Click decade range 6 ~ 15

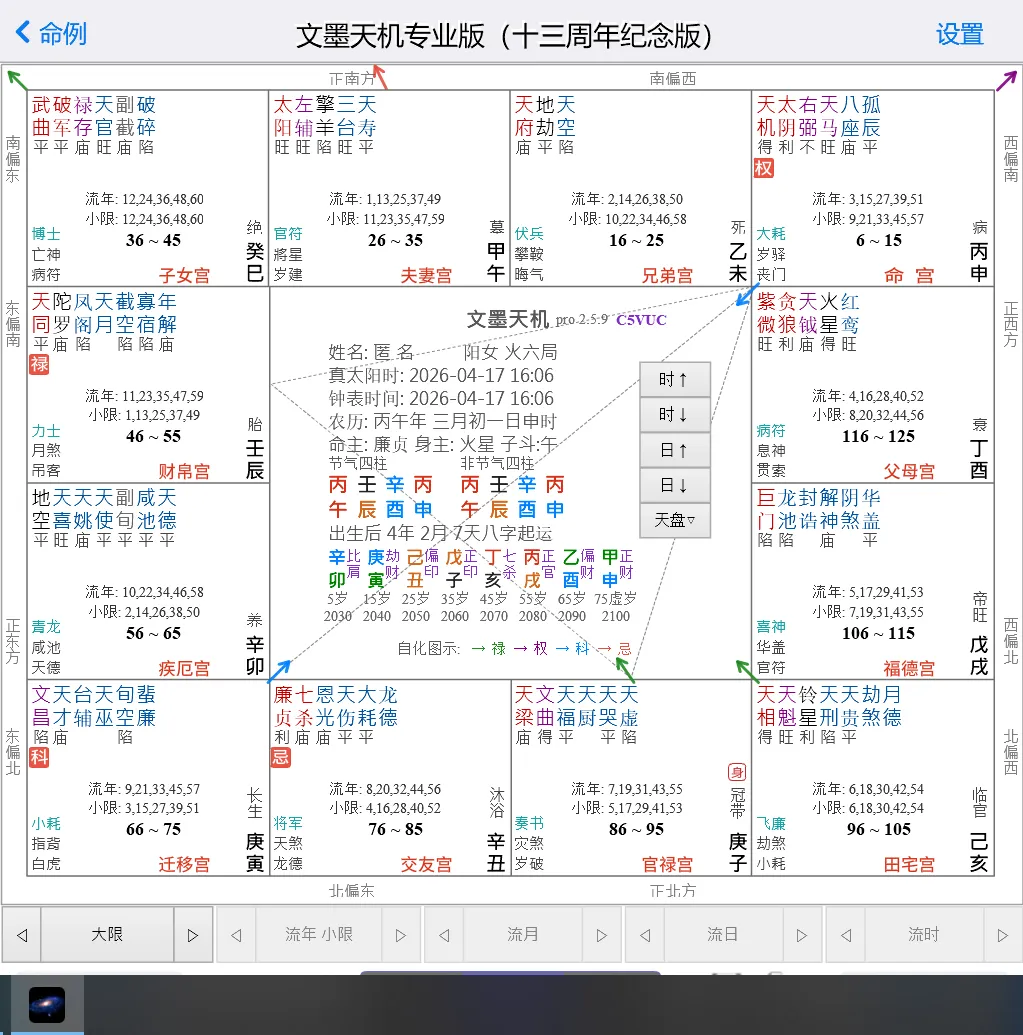coord(878,240)
